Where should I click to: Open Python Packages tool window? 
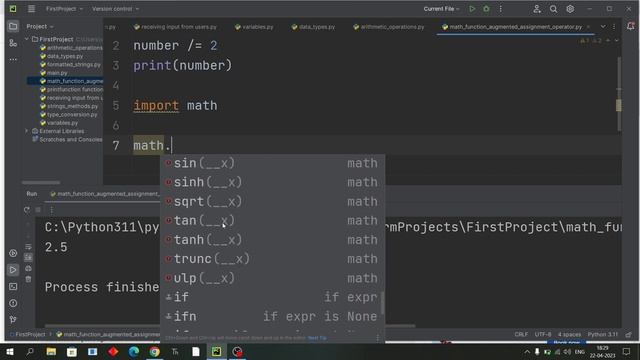(13, 253)
